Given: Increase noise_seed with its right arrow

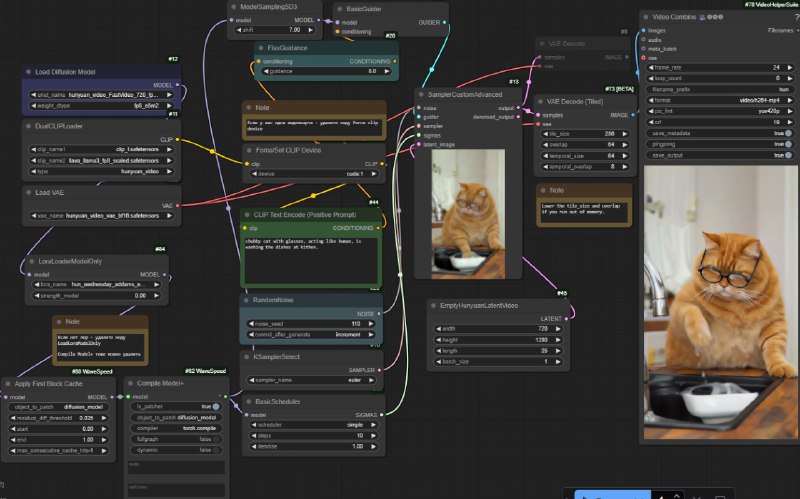Looking at the screenshot, I should coord(371,323).
